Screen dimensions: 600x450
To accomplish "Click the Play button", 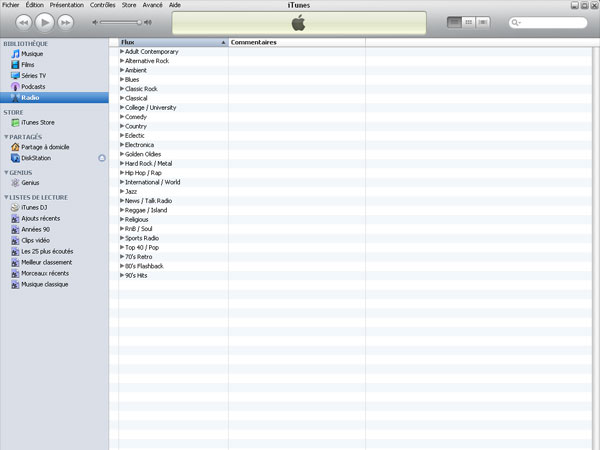I will [45, 23].
